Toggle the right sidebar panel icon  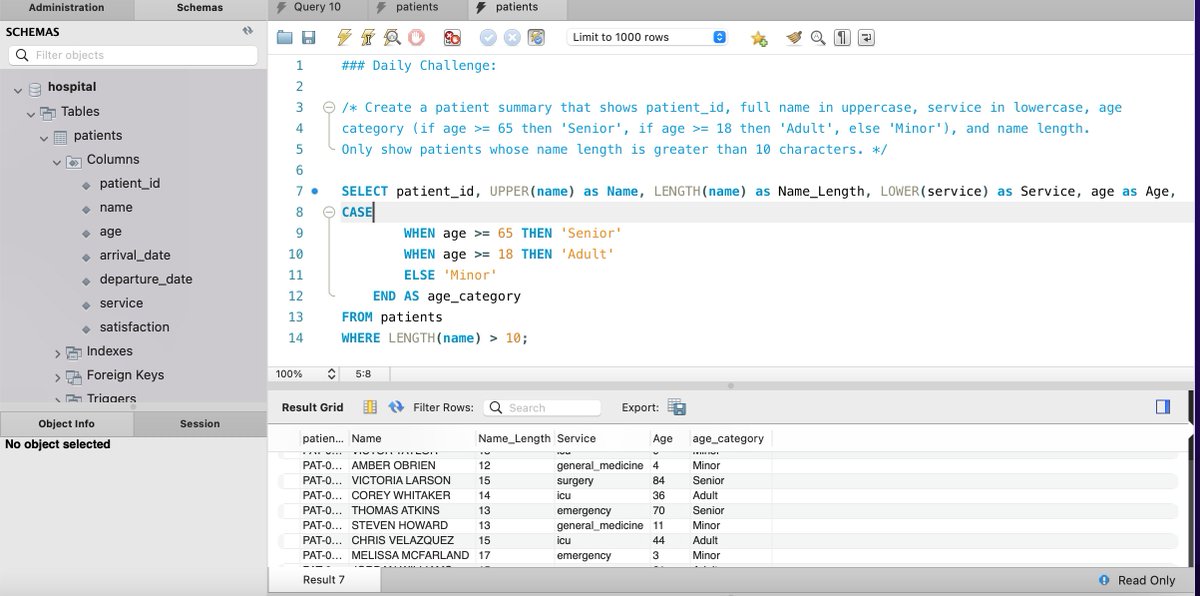point(1162,407)
